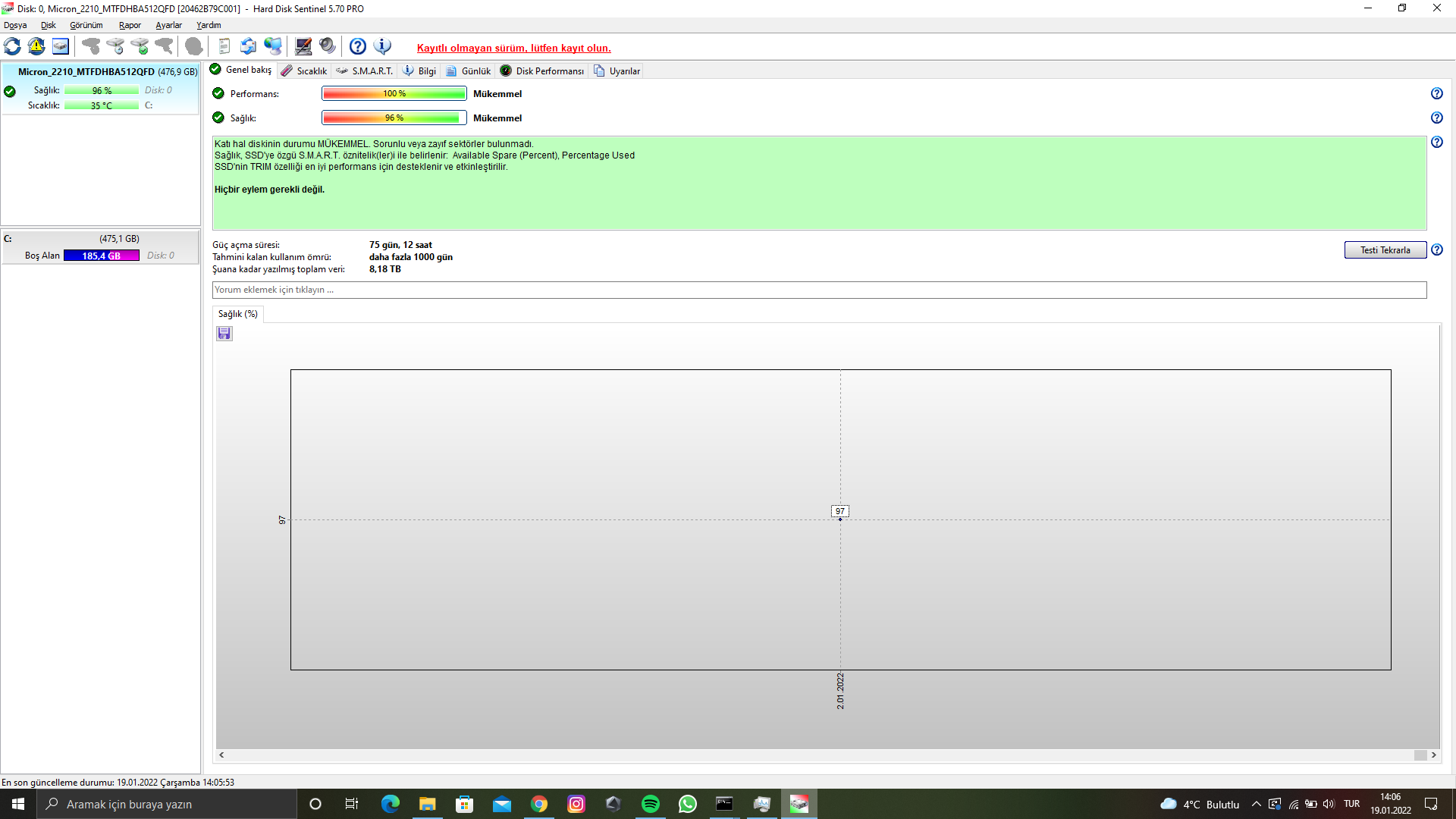1456x819 pixels.
Task: Click the report notepad toolbar icon
Action: (224, 46)
